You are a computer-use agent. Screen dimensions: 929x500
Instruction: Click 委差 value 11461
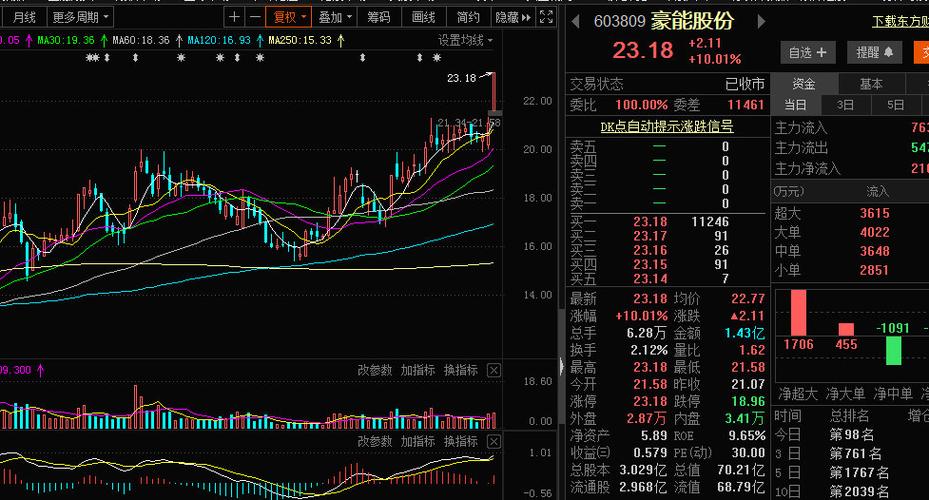746,105
